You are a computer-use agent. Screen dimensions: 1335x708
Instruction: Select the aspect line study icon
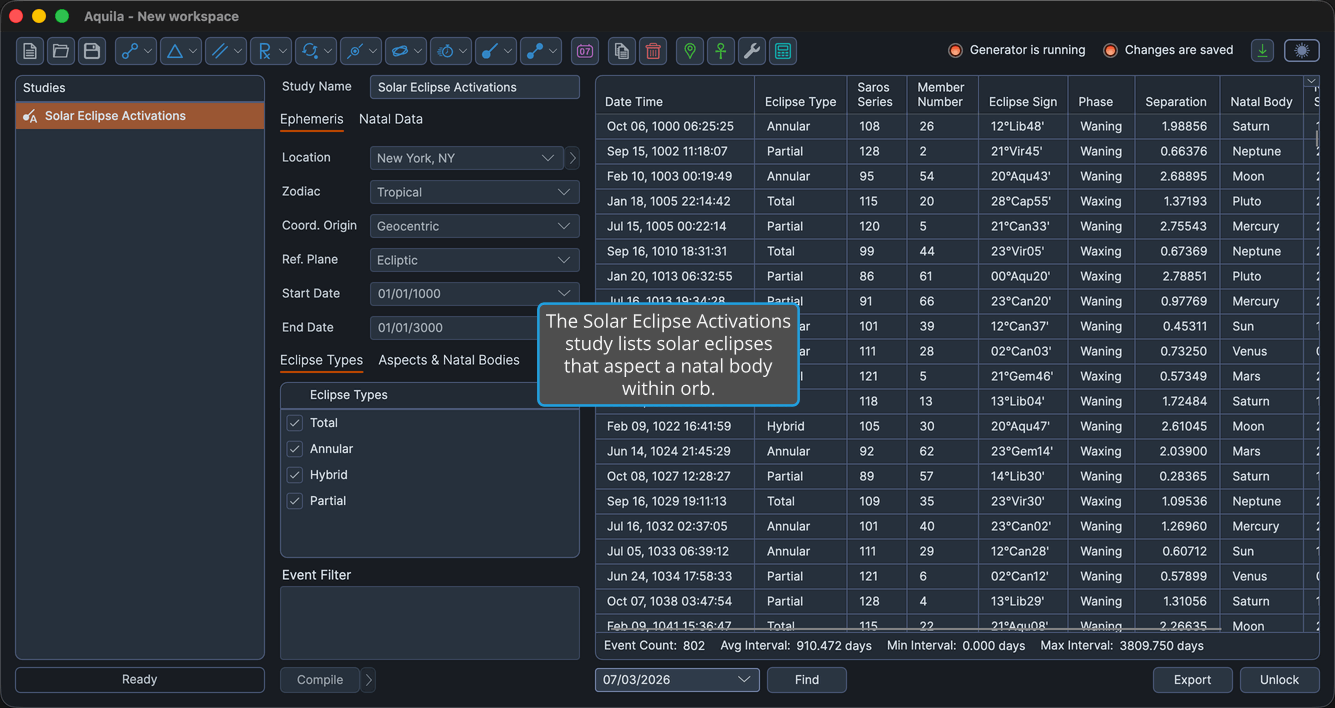[x=129, y=51]
